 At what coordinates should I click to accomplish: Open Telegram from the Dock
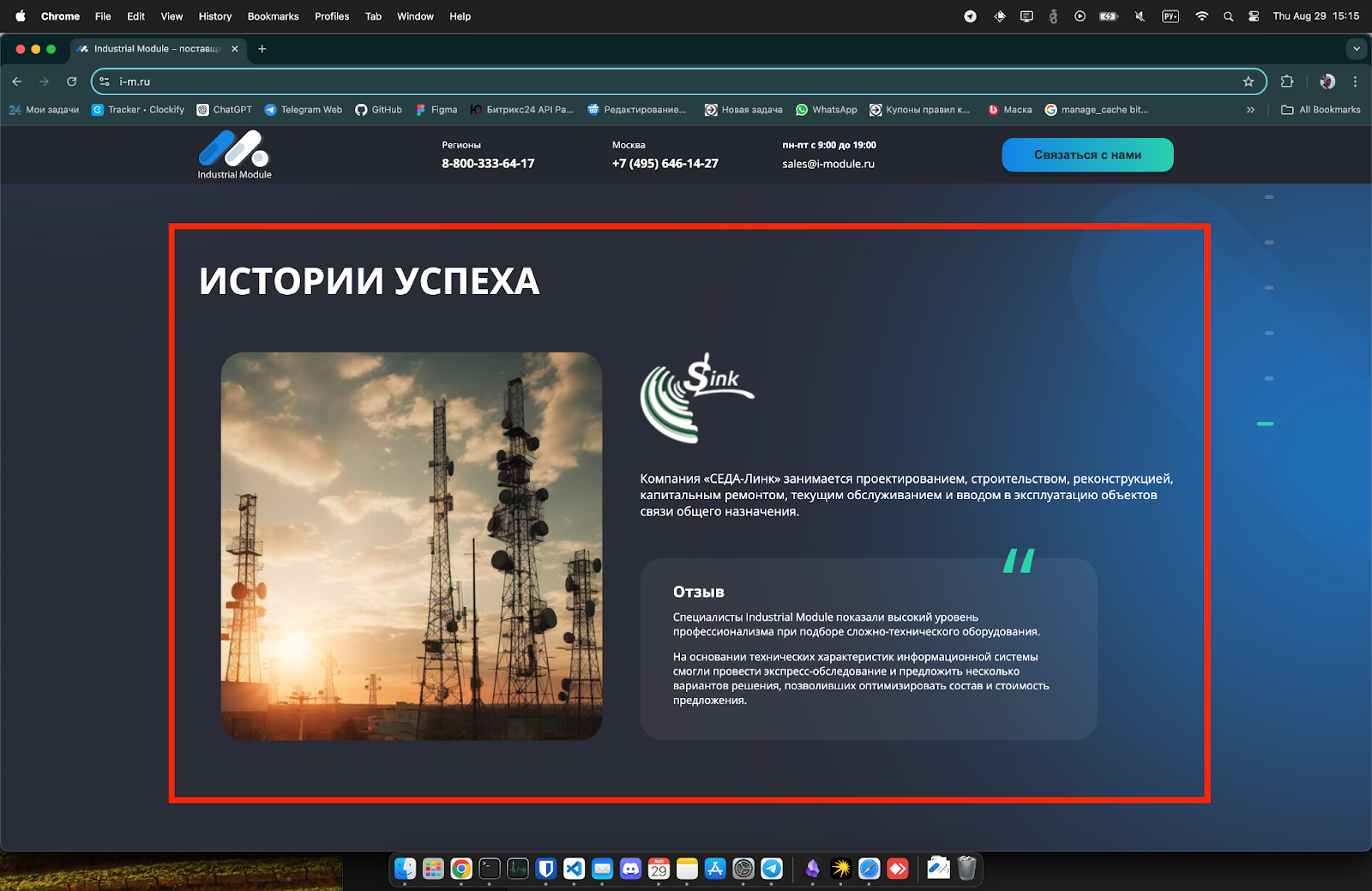click(x=772, y=869)
